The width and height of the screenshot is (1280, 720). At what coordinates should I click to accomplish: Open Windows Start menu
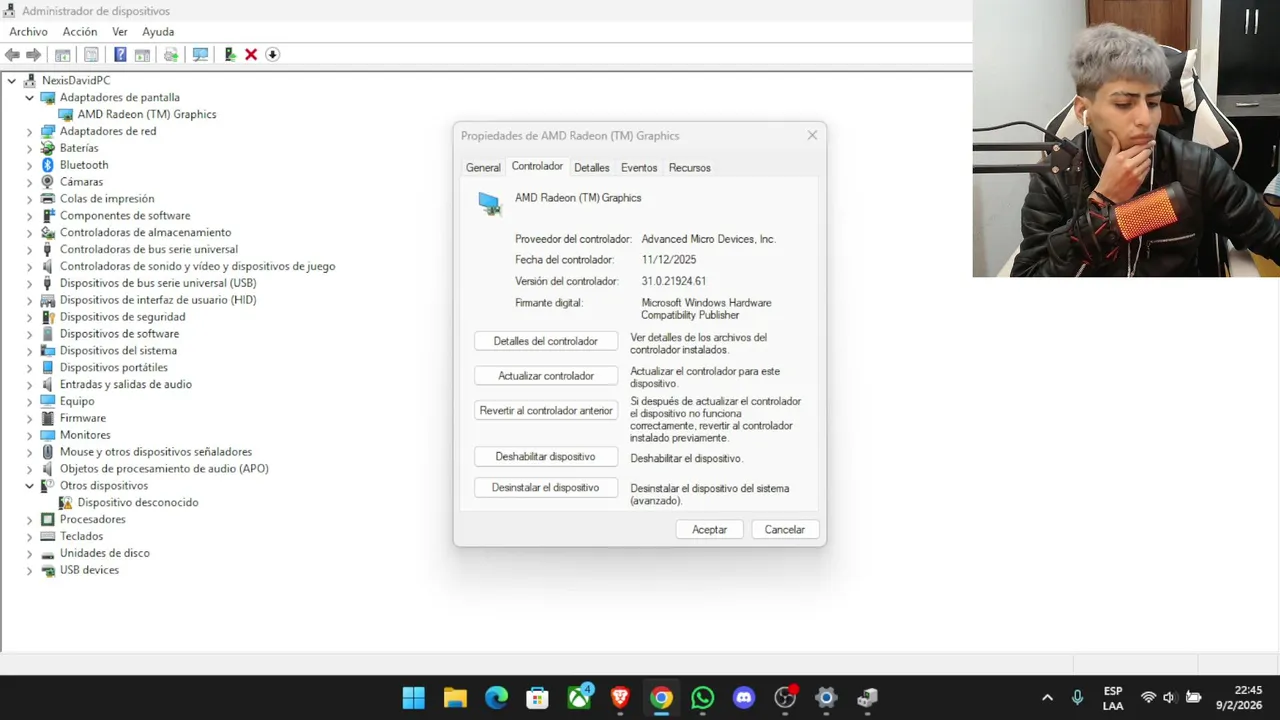[x=413, y=698]
